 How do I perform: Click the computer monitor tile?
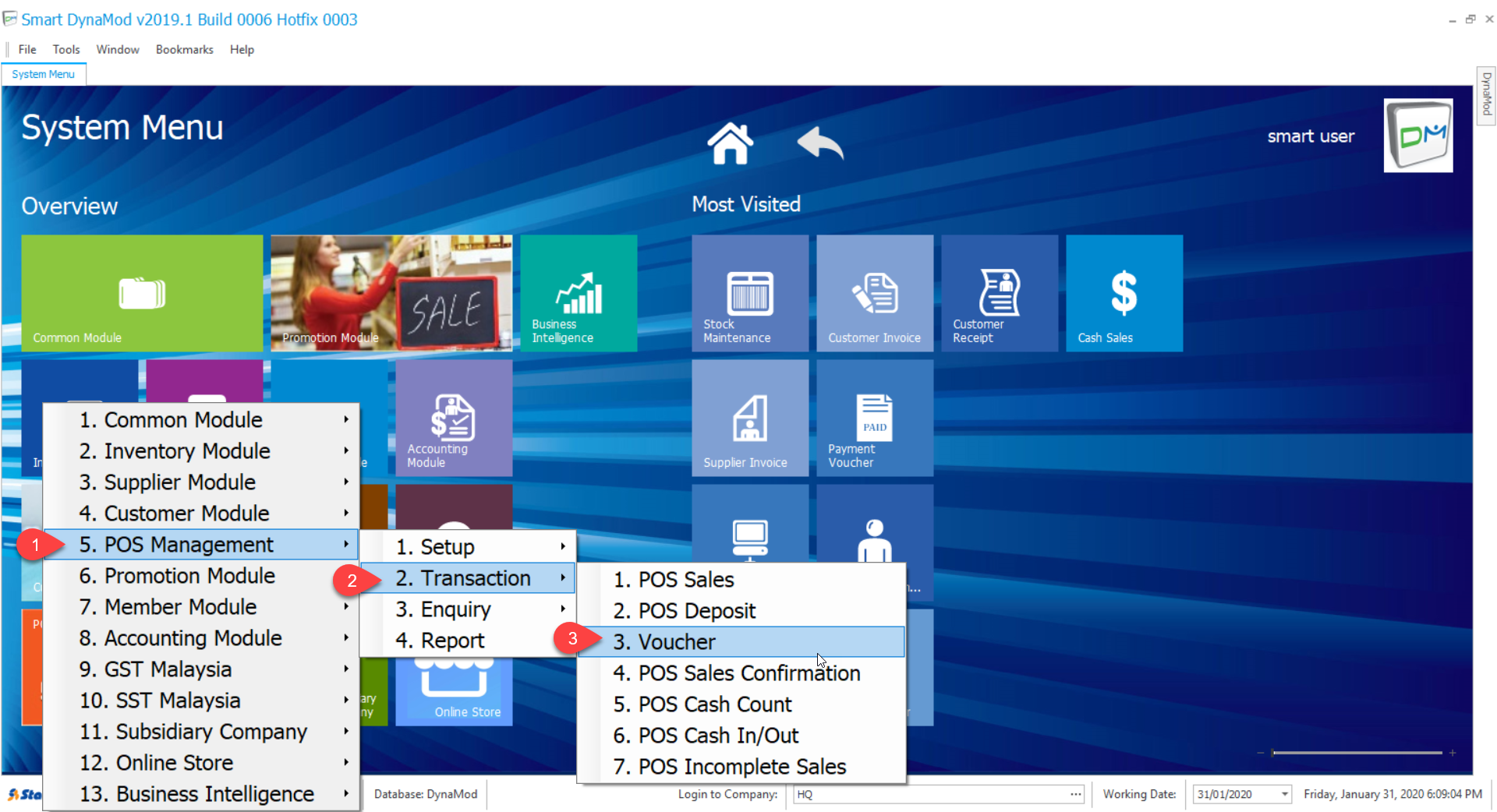point(750,524)
